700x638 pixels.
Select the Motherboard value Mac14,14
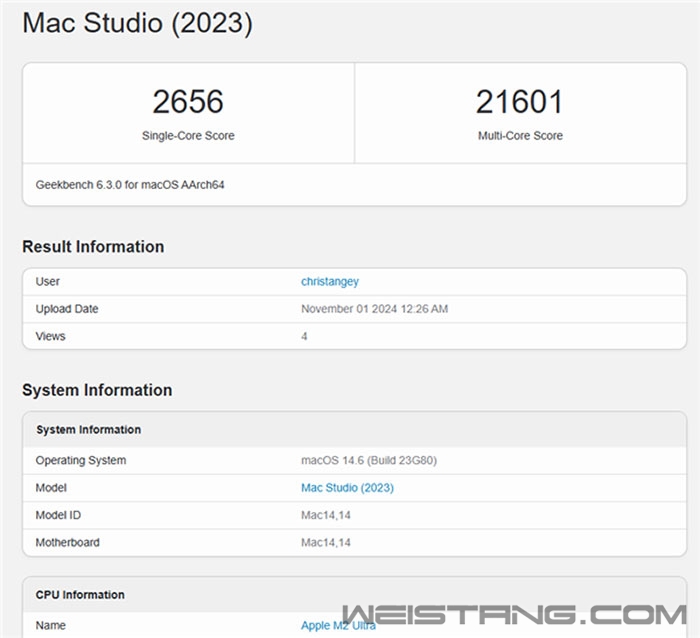coord(326,542)
